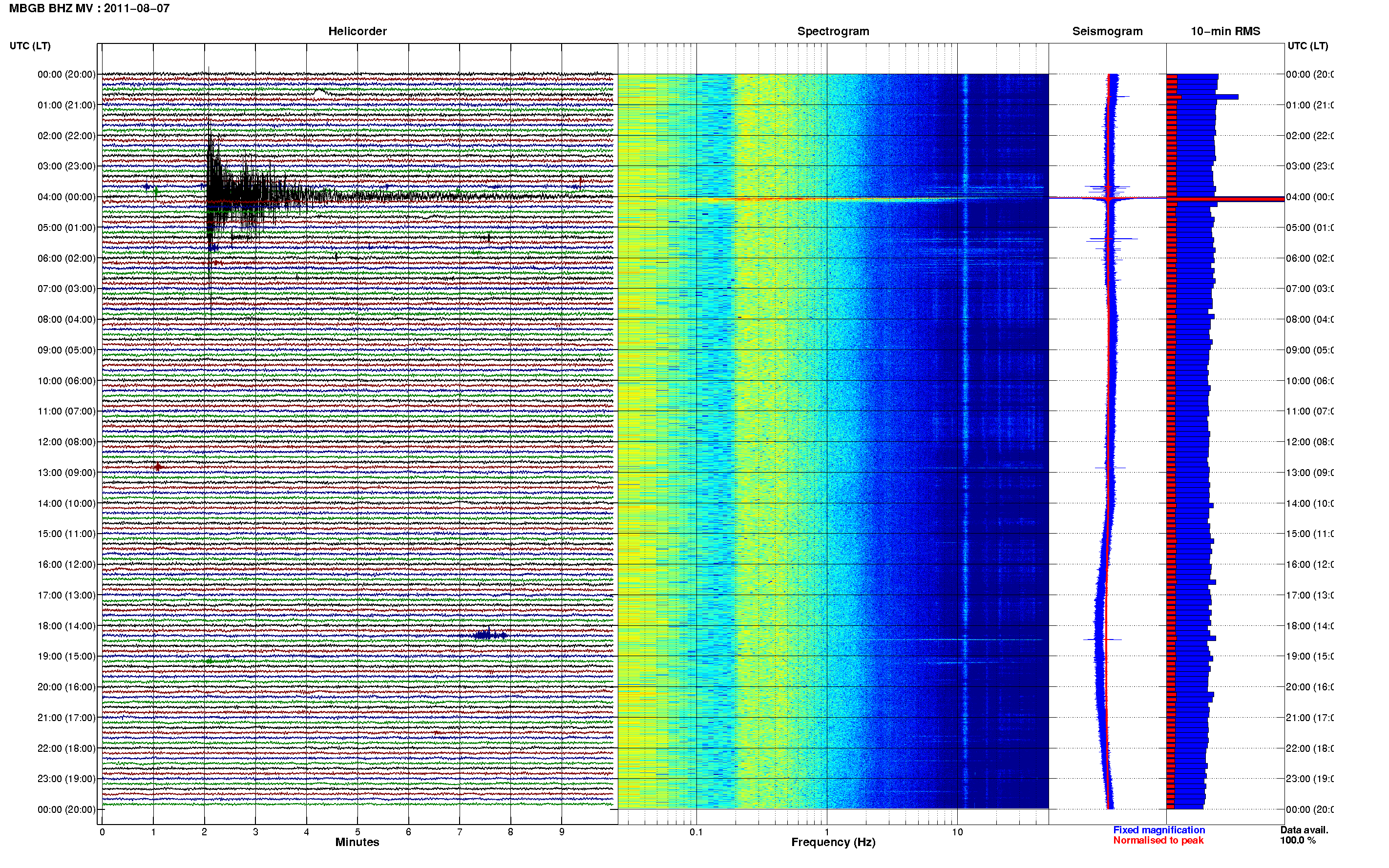1389x868 pixels.
Task: Click the '04:00 (00:00)' left time label
Action: click(x=66, y=197)
